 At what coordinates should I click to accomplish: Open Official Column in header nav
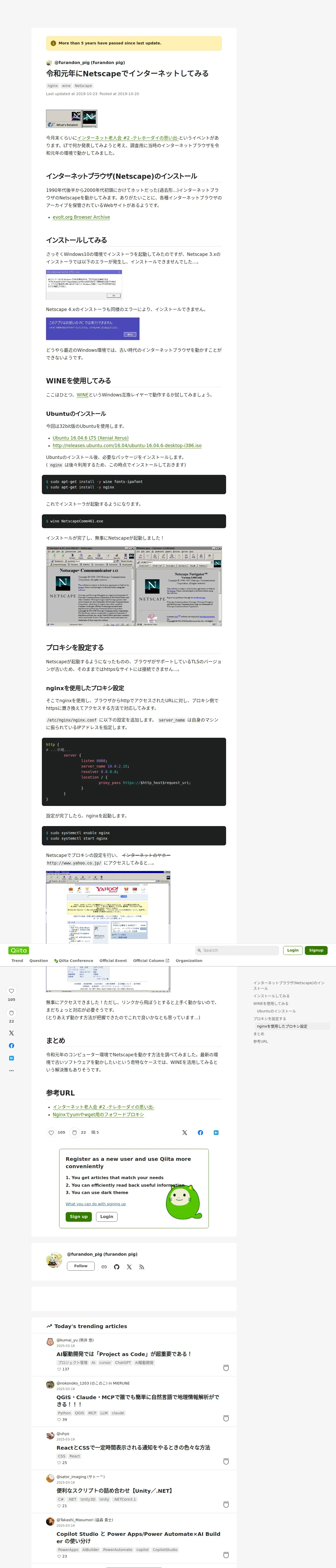coord(151,960)
